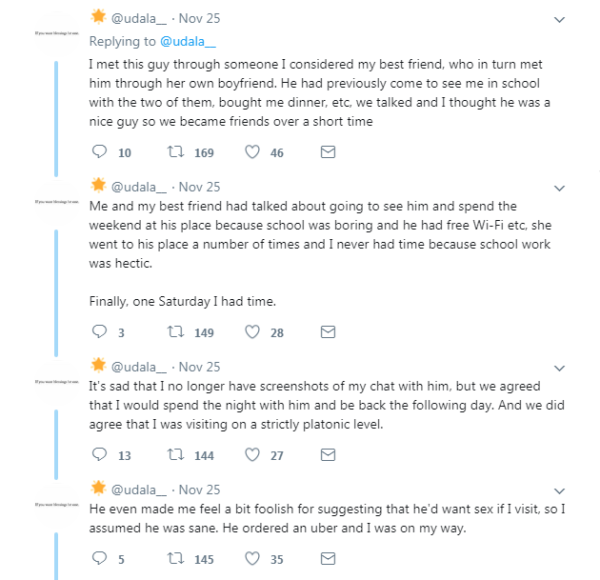Open the @udala__ link after 'Replying to'
The height and width of the screenshot is (580, 600).
point(188,41)
